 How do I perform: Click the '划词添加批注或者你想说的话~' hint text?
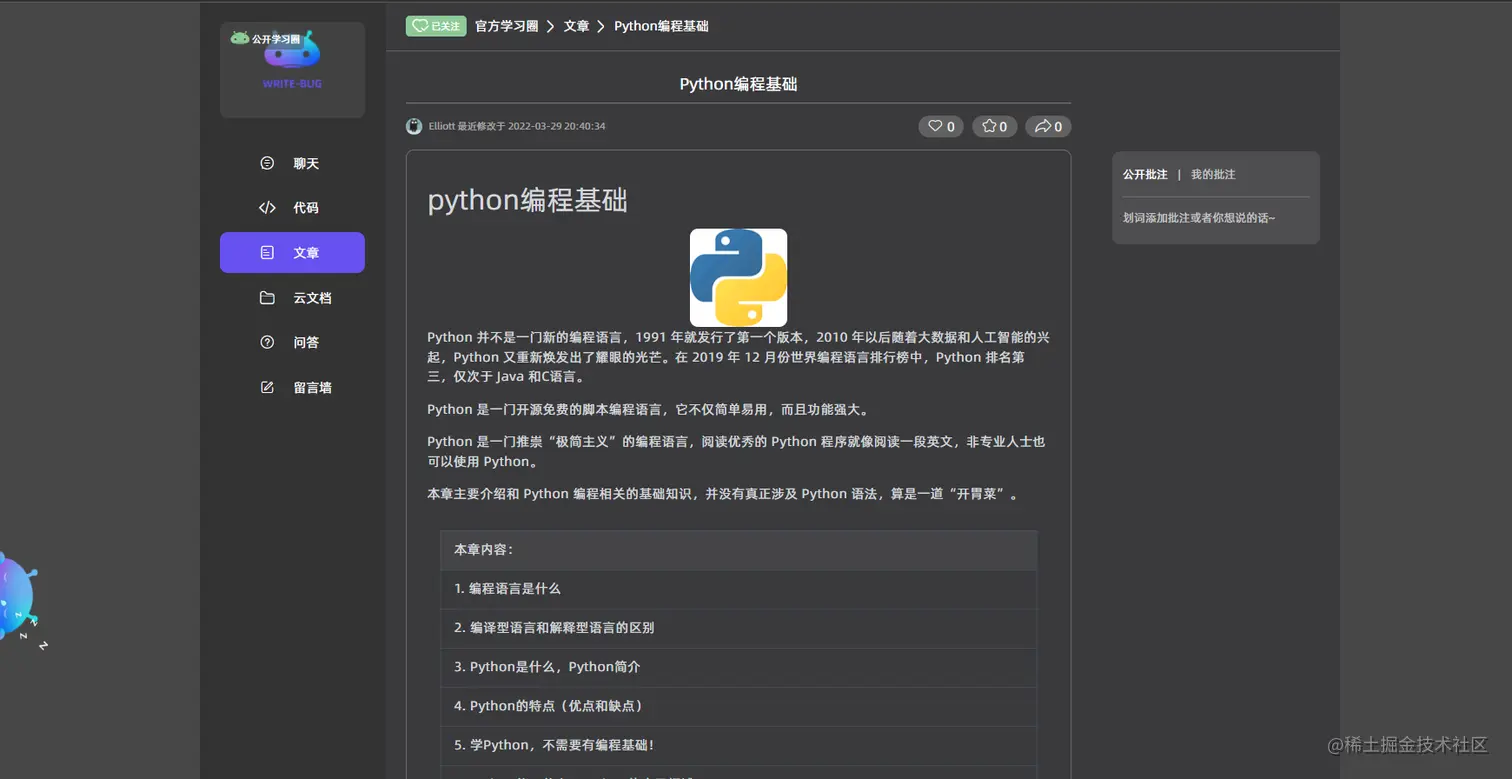(x=1199, y=217)
